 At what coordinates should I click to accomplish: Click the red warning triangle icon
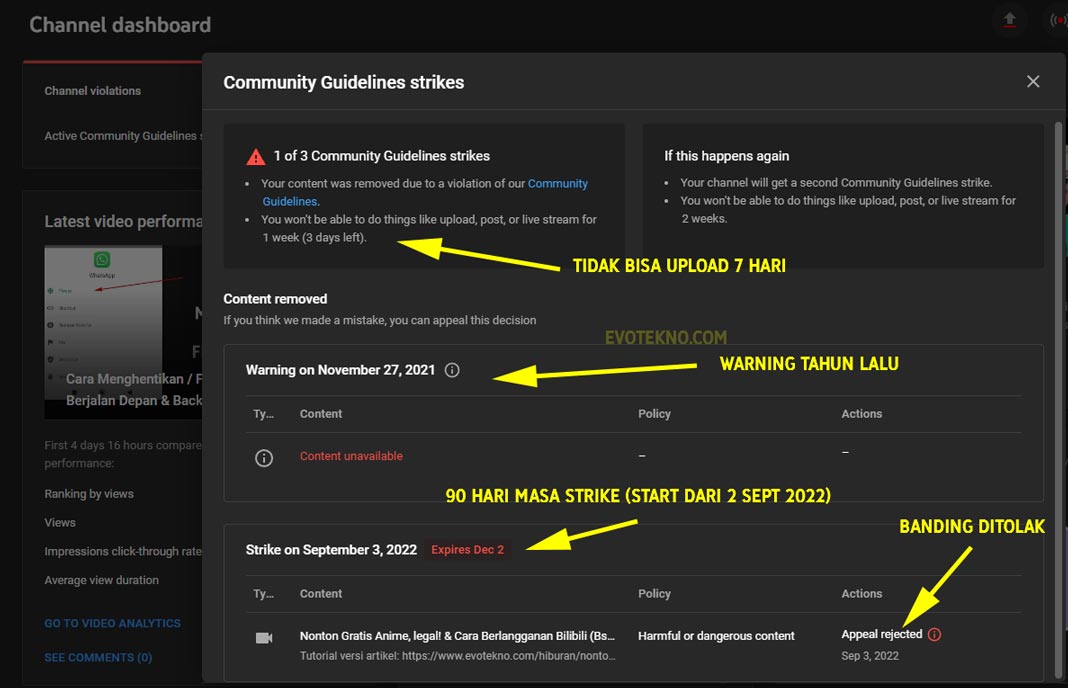(x=256, y=157)
